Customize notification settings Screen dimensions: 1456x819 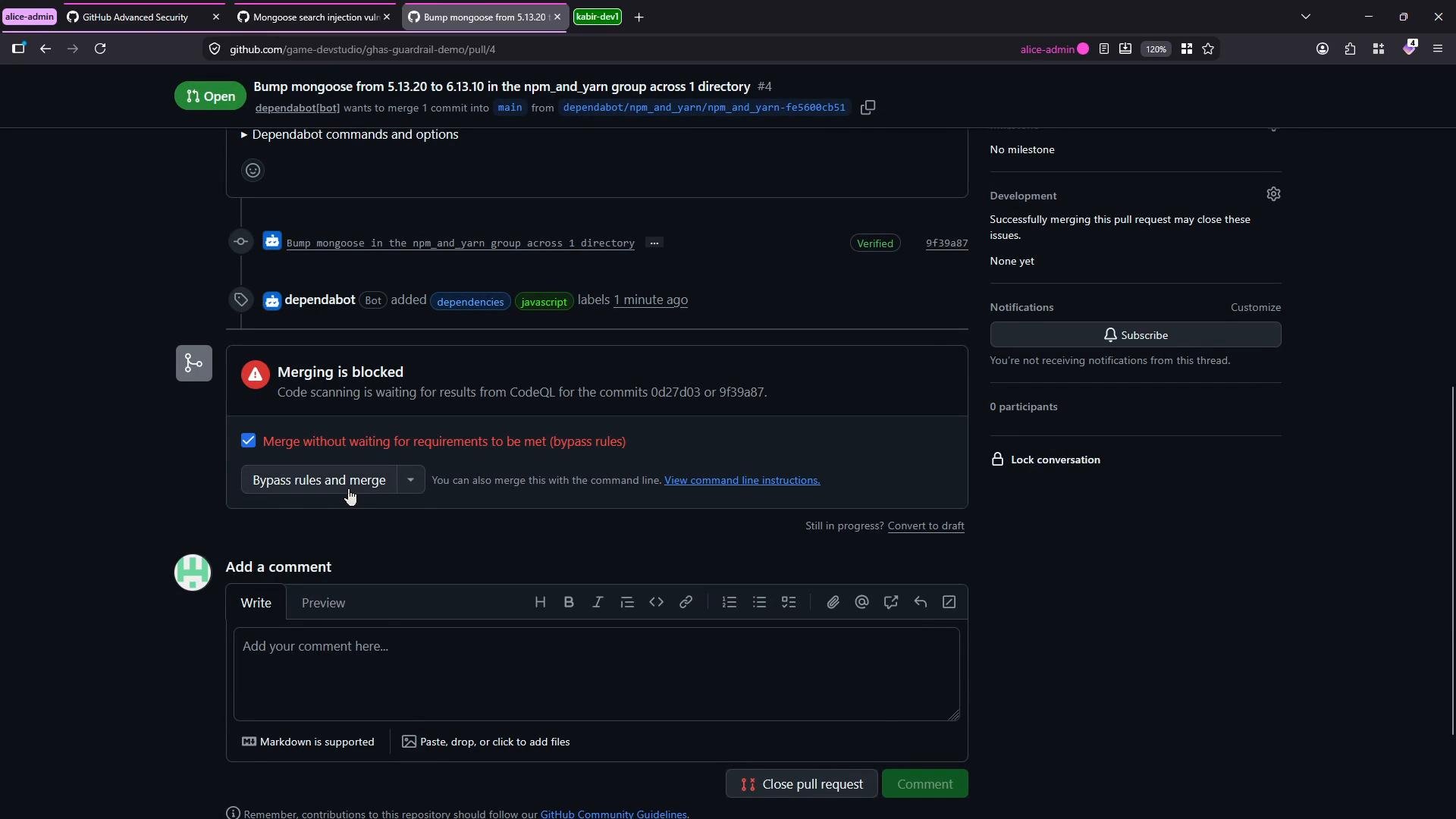pos(1256,307)
